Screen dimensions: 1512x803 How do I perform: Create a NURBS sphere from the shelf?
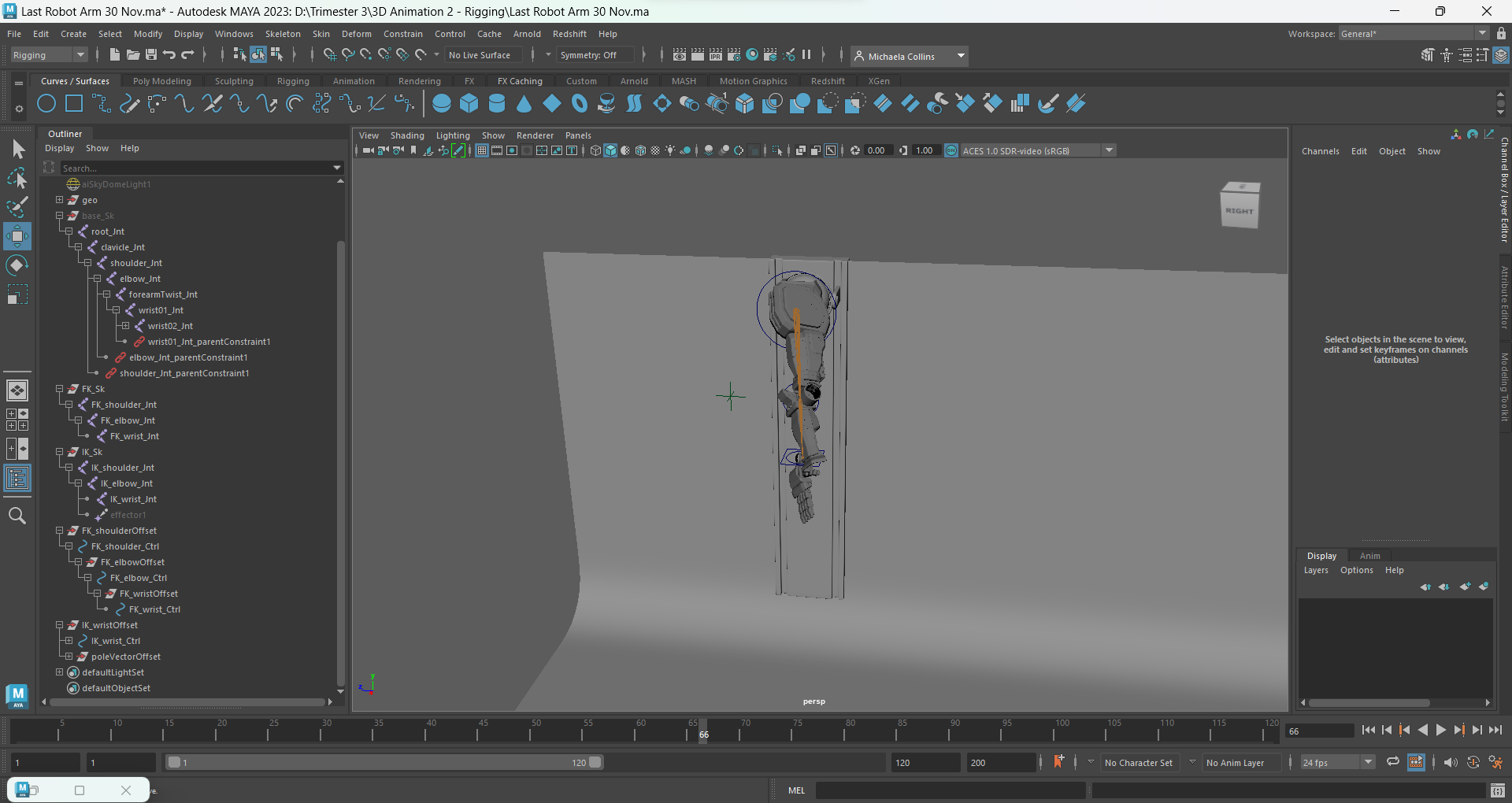pyautogui.click(x=442, y=103)
